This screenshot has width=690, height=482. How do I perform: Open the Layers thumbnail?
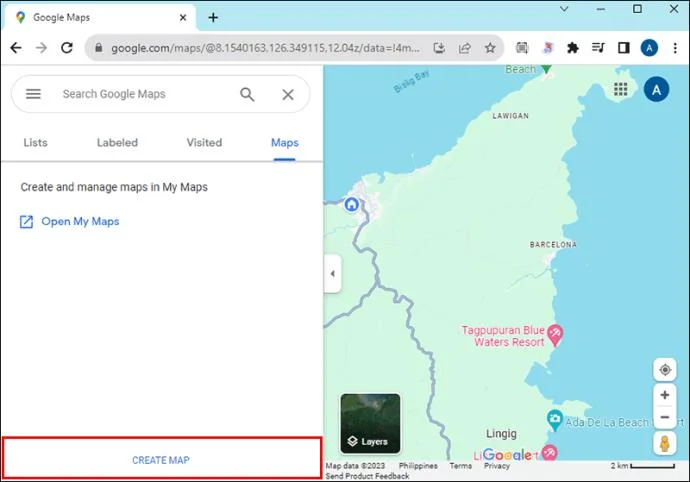(370, 423)
